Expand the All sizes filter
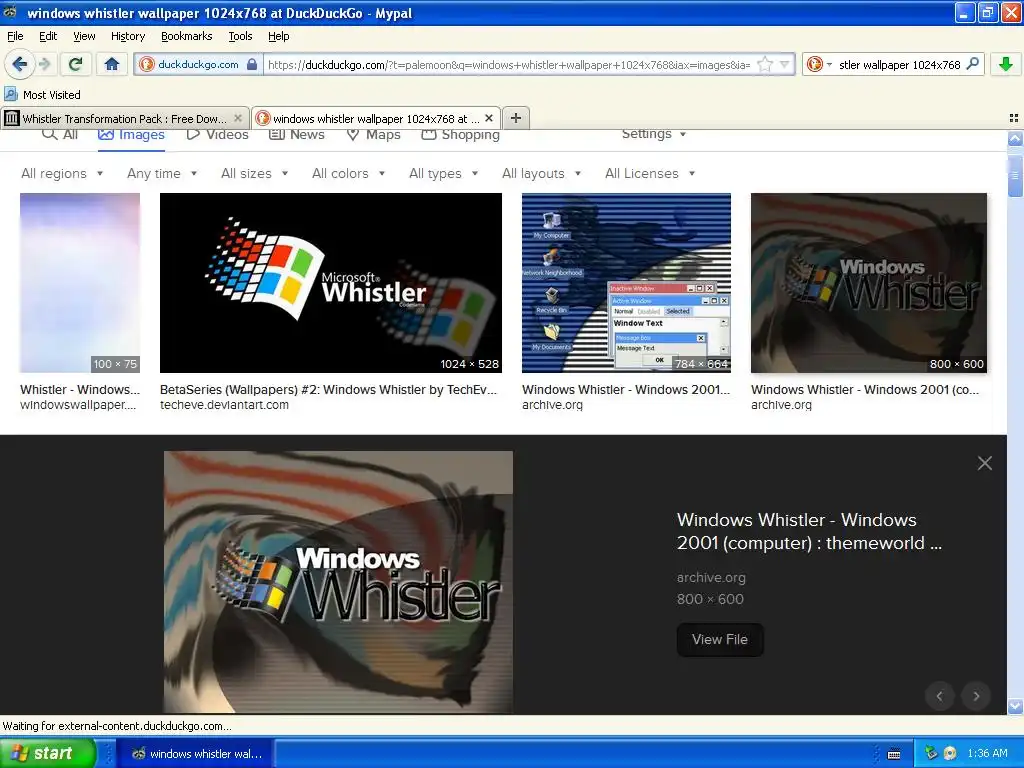 click(255, 173)
